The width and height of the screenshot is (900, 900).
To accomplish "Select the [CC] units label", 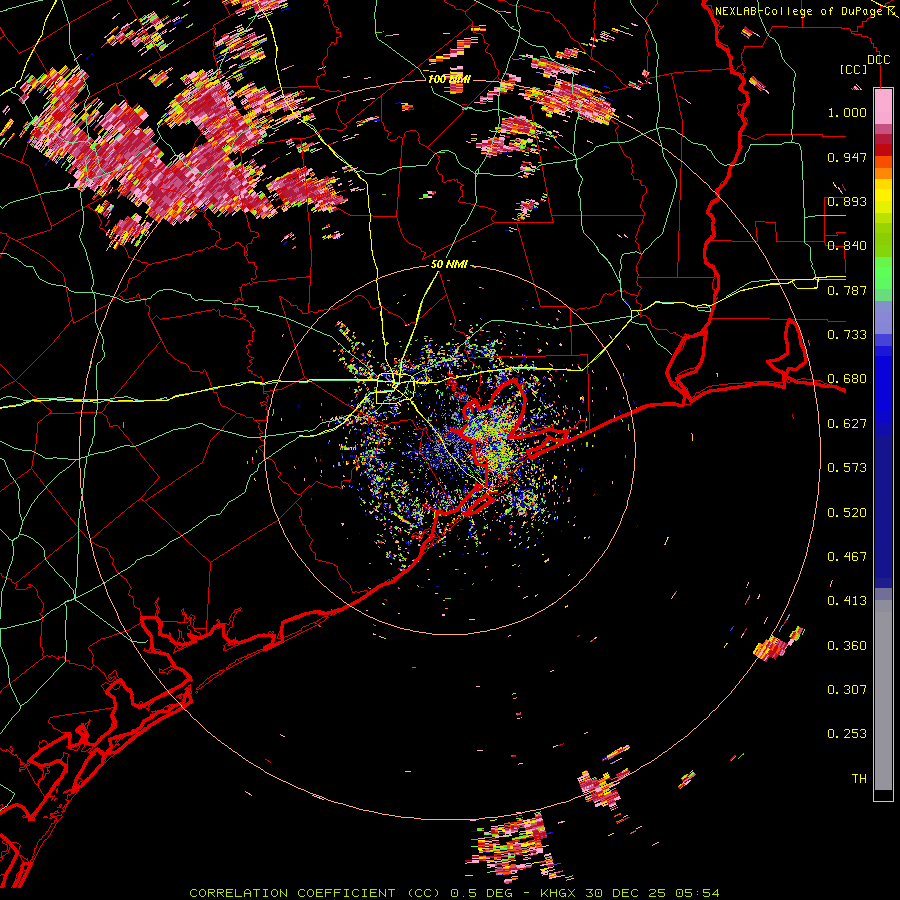I will 854,69.
